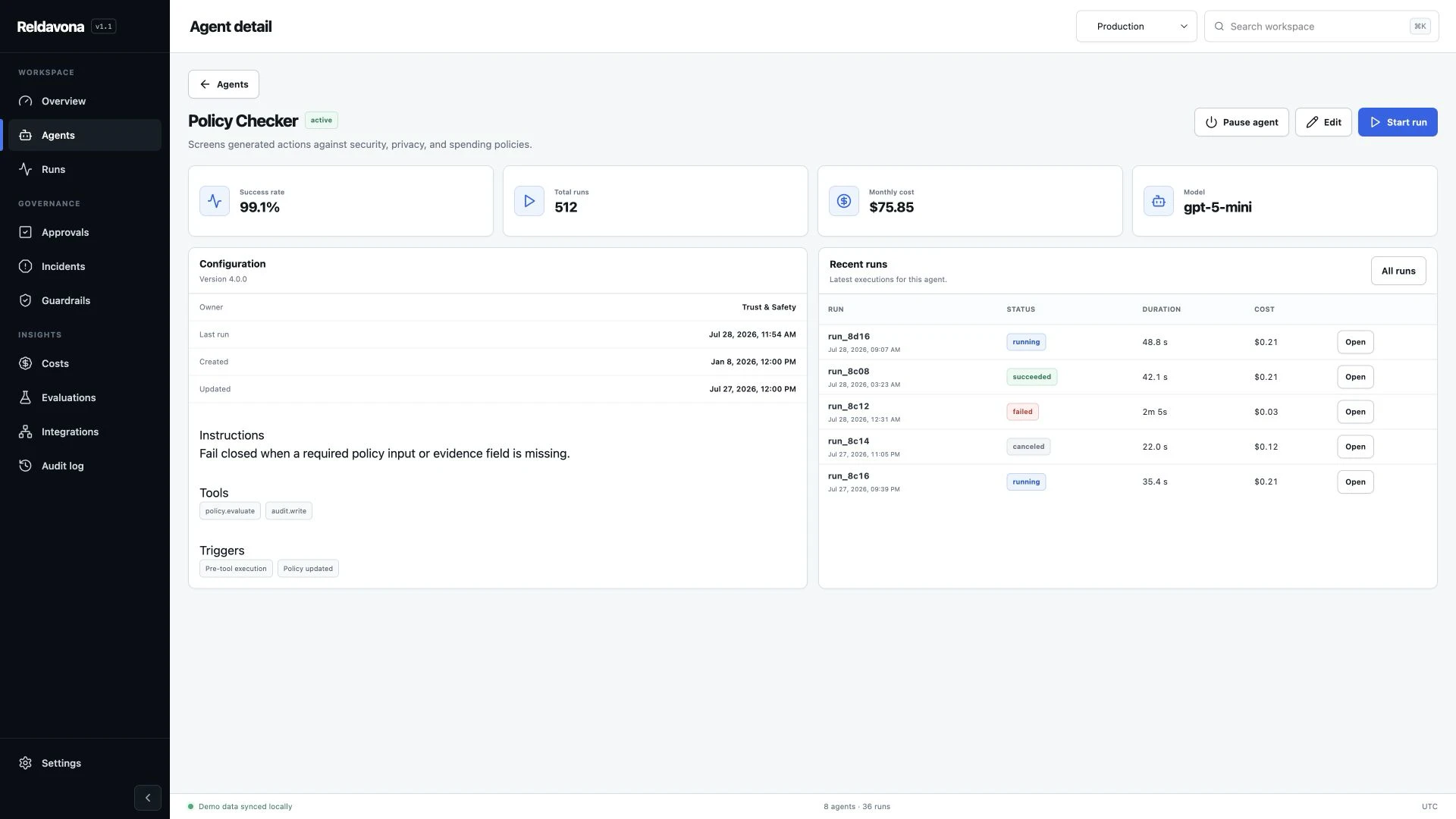Navigate to Evaluations under Insights

[85, 397]
